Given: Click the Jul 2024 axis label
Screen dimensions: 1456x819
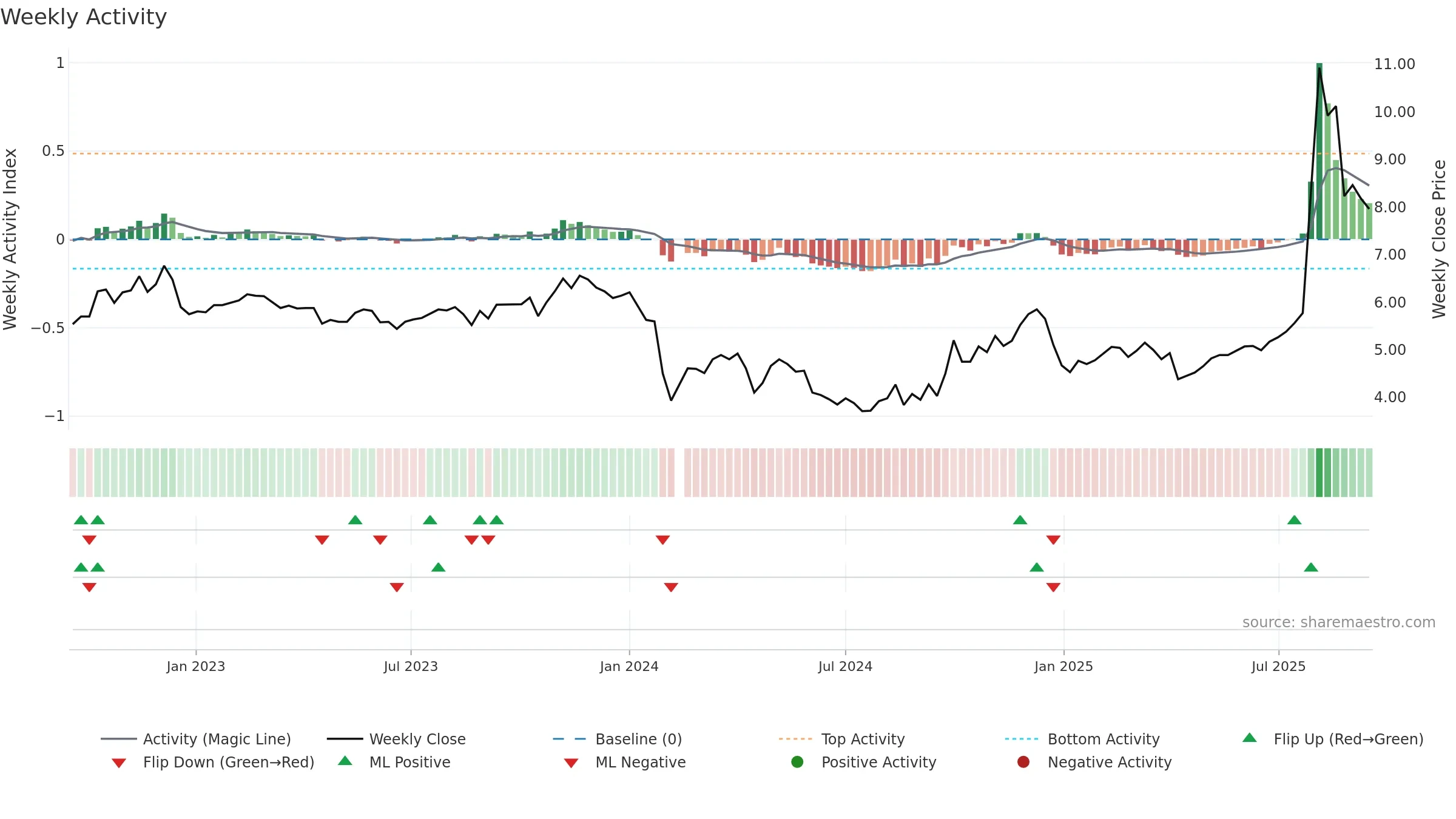Looking at the screenshot, I should click(x=845, y=666).
